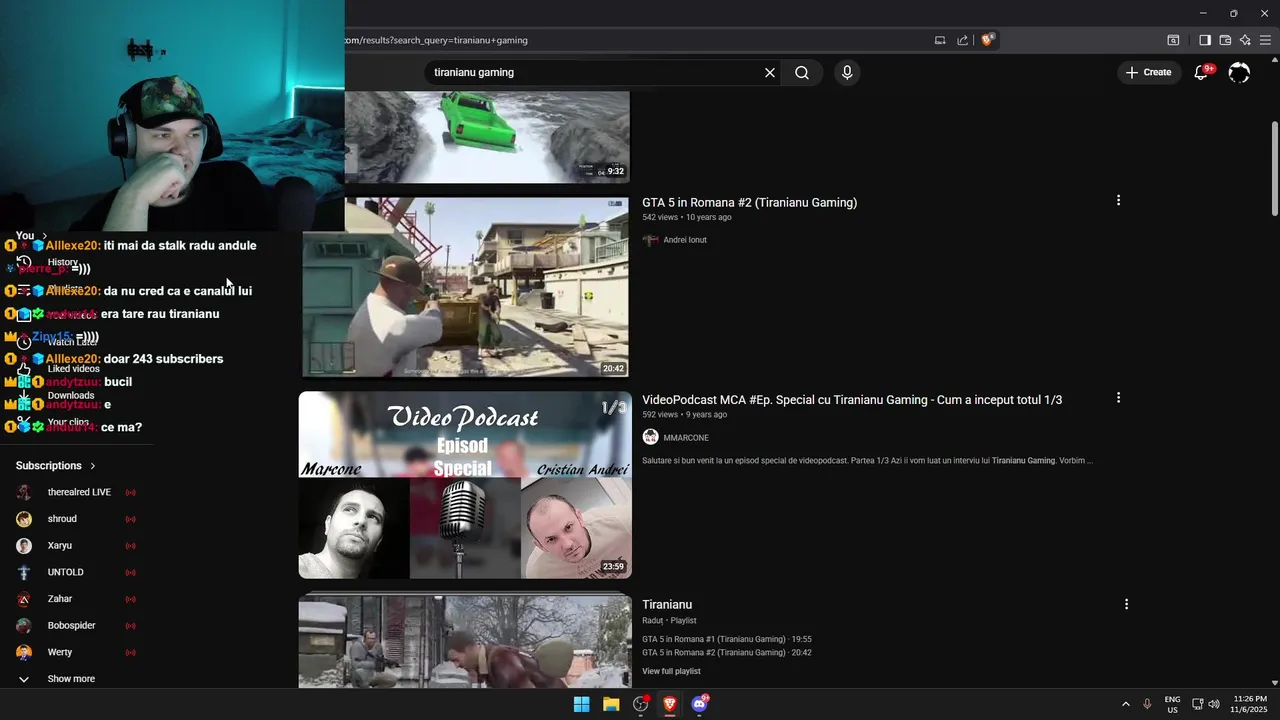
Task: Click the magnifying glass search button
Action: [802, 72]
